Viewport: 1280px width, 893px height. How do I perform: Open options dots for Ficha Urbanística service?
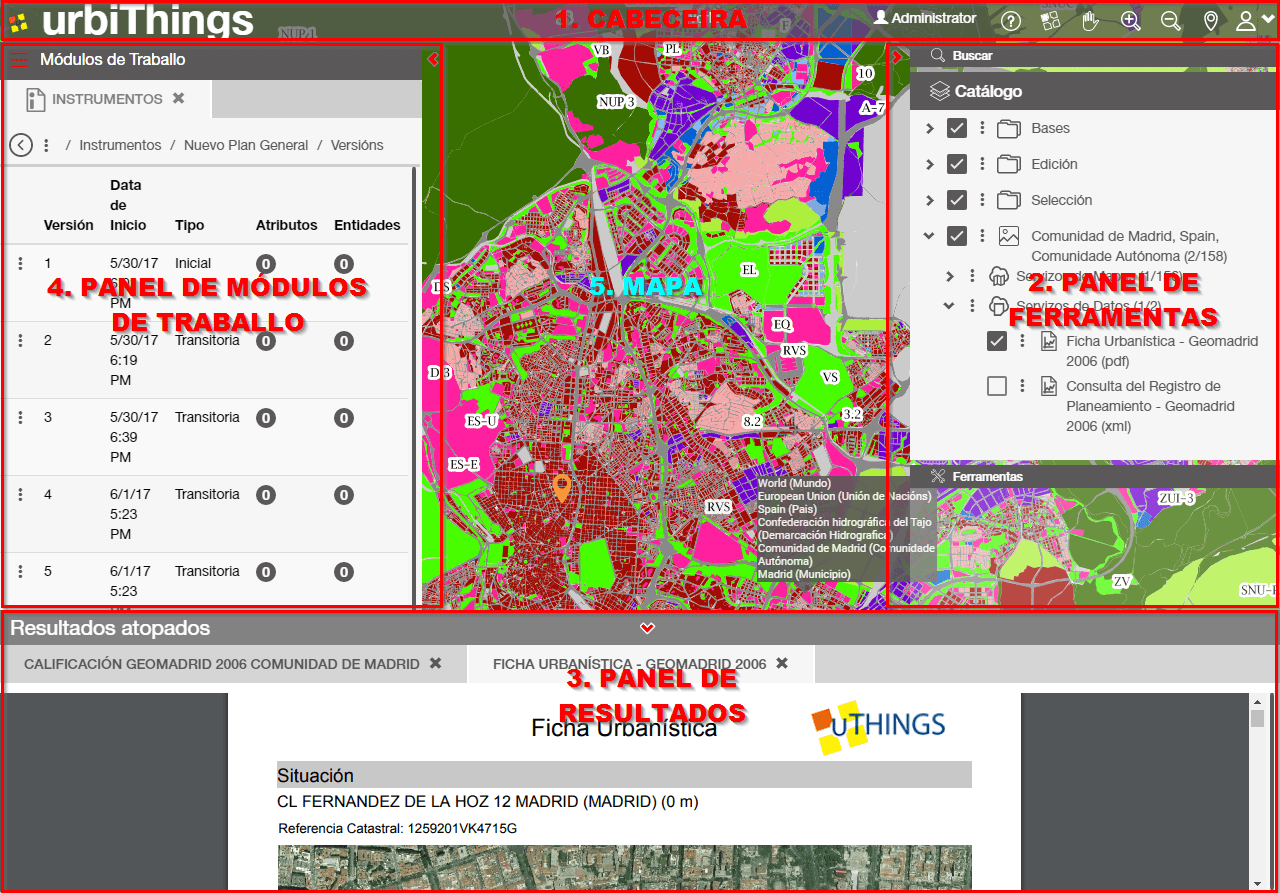[1022, 341]
